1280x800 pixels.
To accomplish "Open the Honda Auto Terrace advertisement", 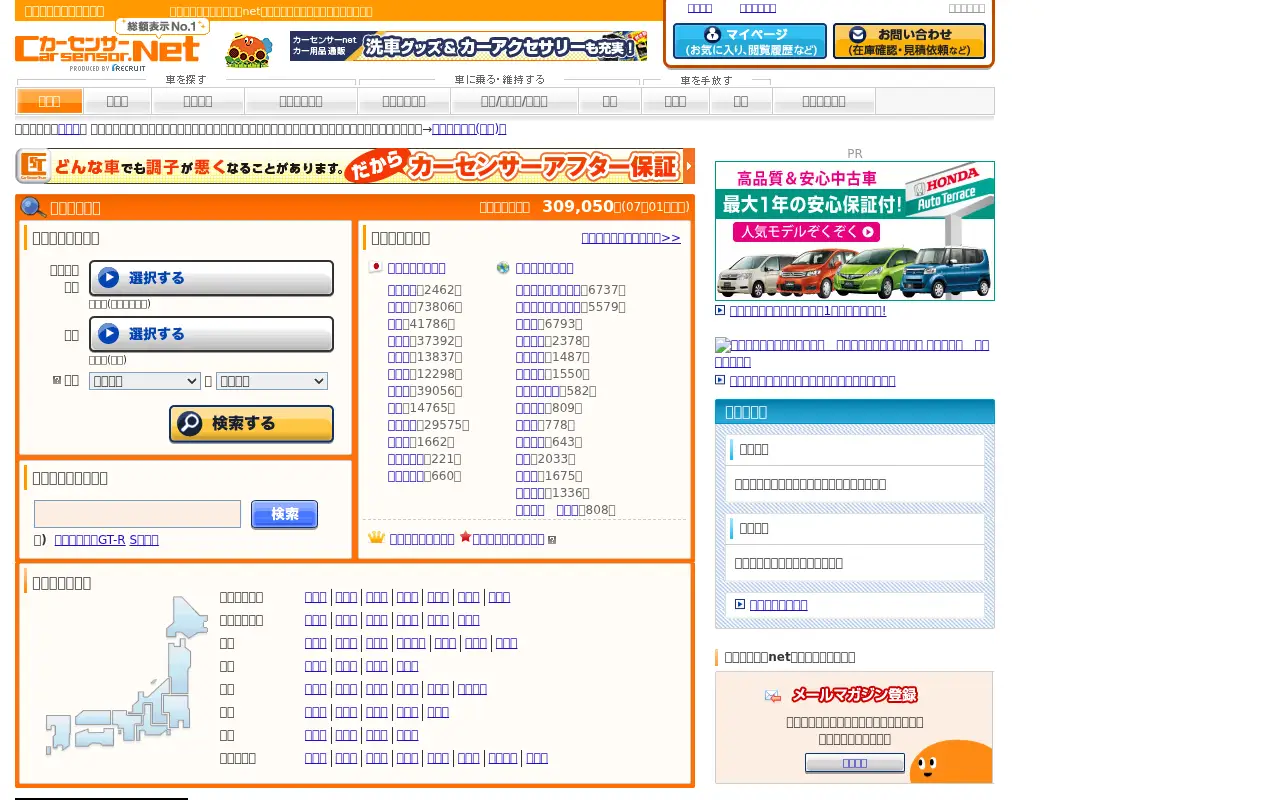I will [855, 231].
